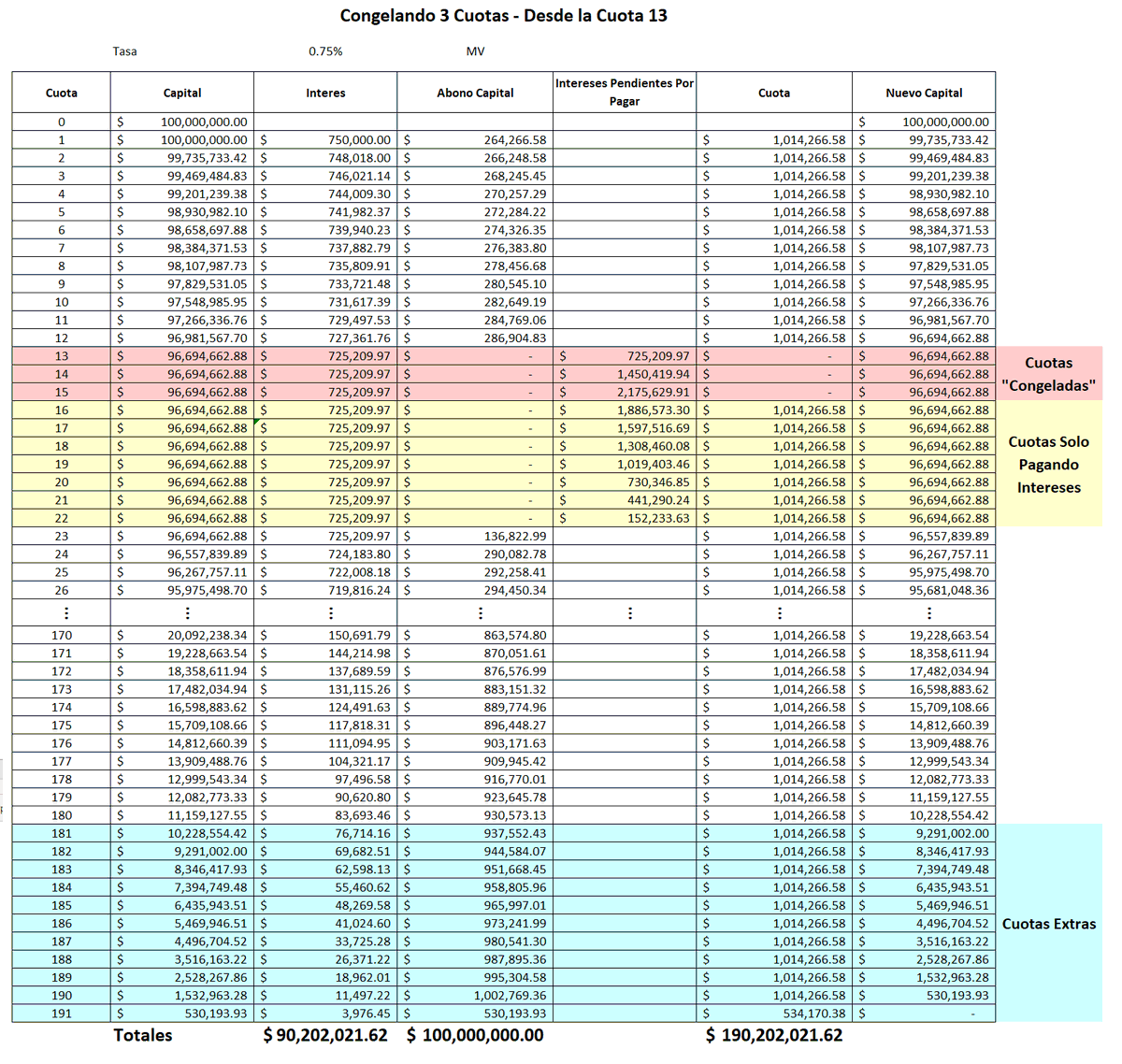Click the 'Cuotas Extras' label
This screenshot has height=1064, width=1122.
[x=1049, y=924]
